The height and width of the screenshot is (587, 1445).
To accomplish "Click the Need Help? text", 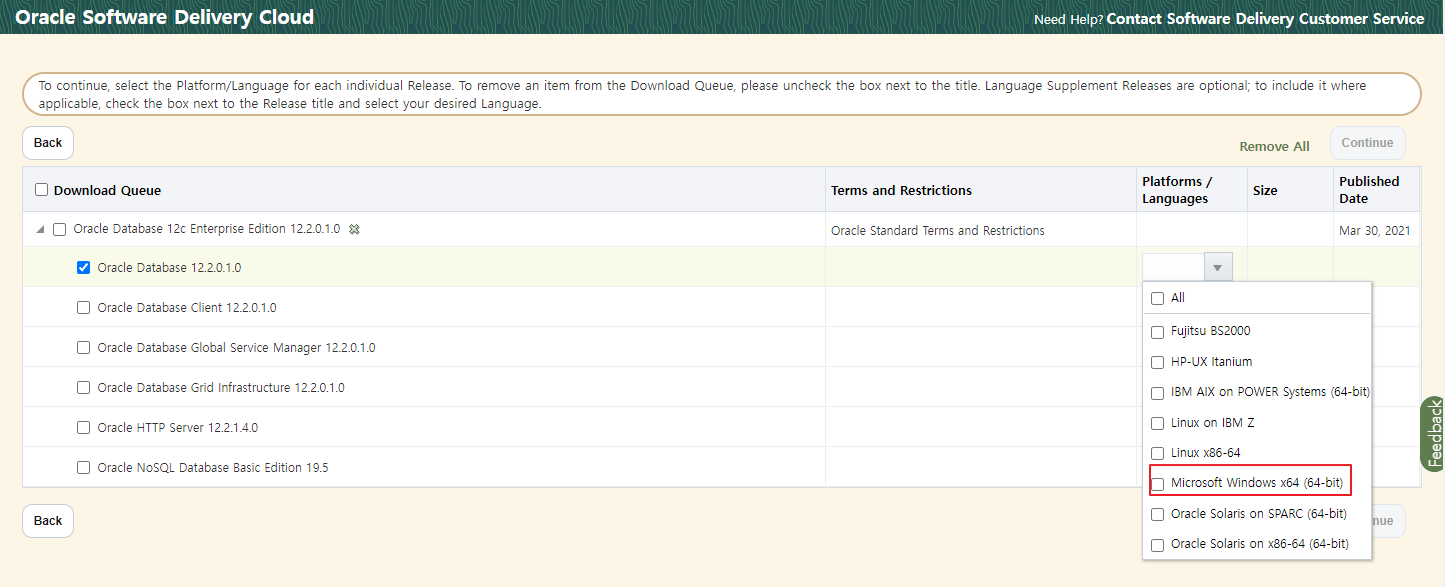I will coord(1068,19).
